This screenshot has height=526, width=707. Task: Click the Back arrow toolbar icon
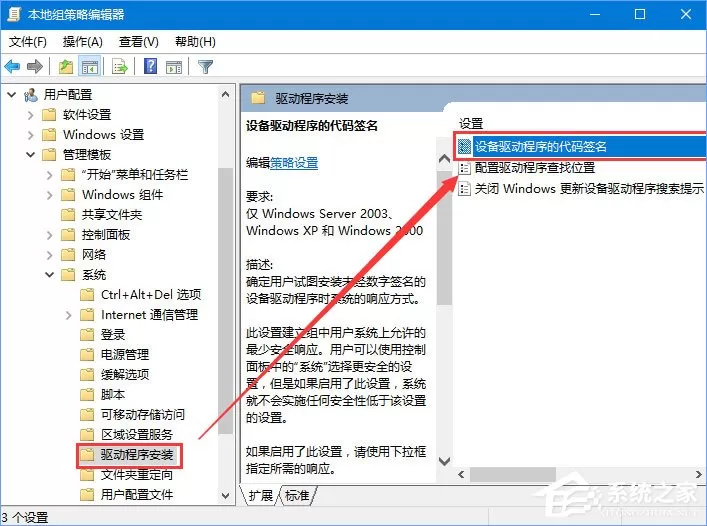click(x=12, y=67)
